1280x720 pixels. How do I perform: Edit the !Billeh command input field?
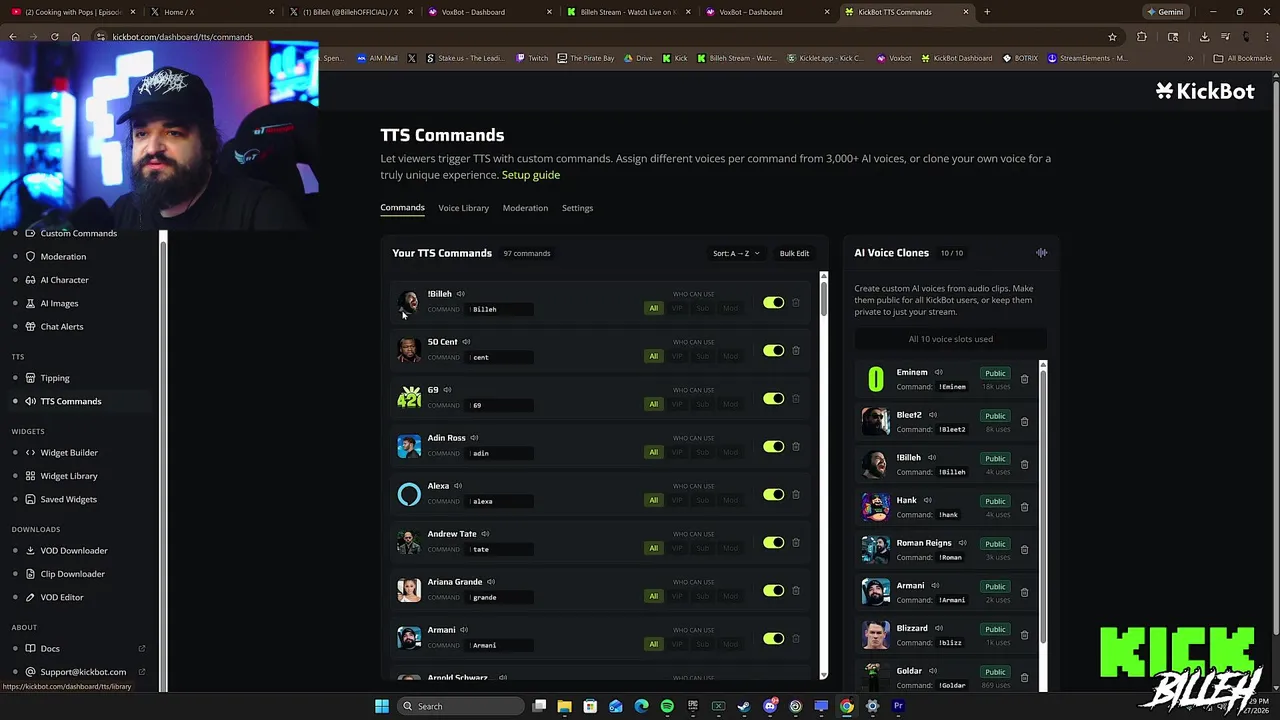500,309
